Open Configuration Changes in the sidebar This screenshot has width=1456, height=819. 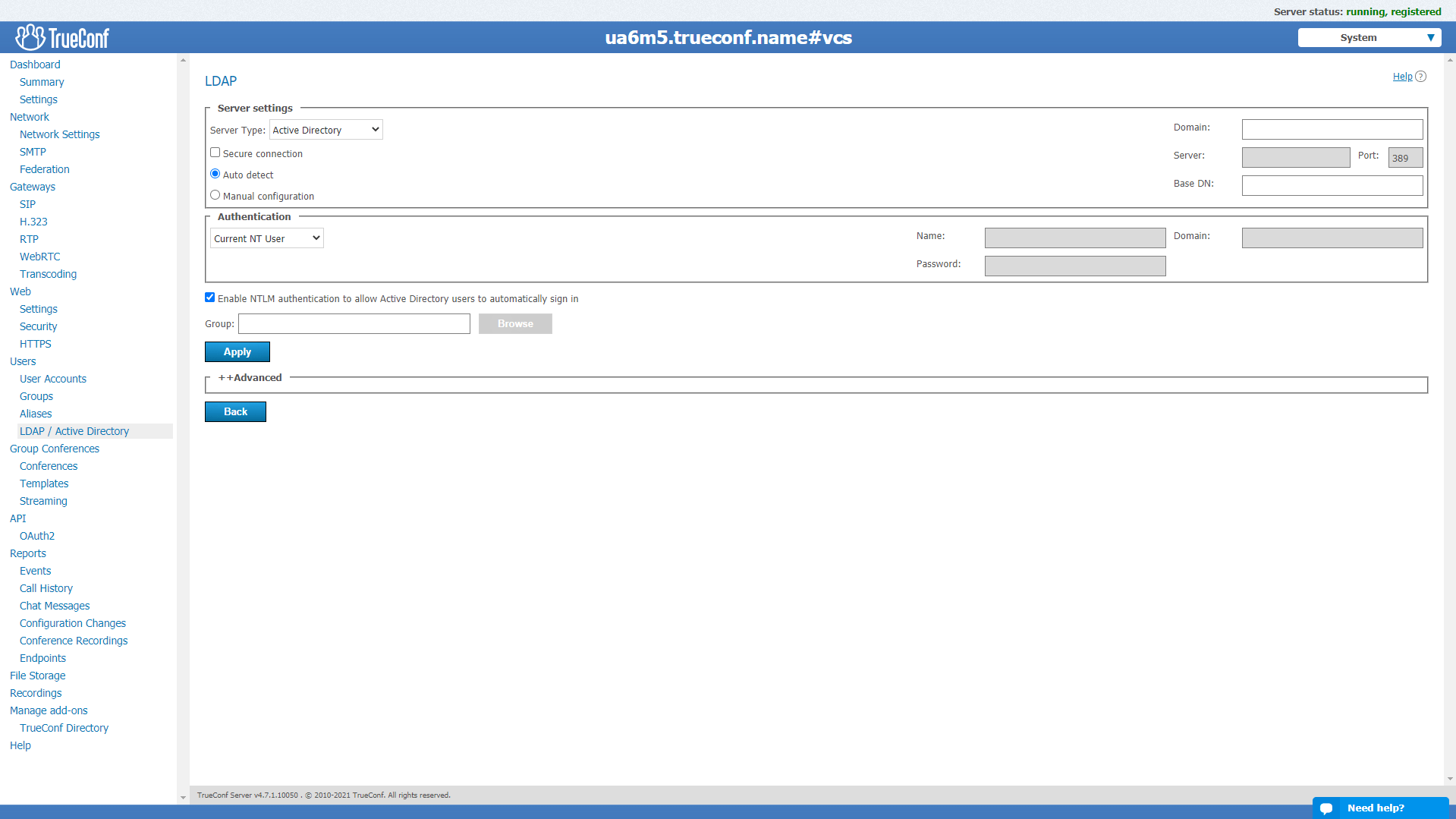pos(73,623)
